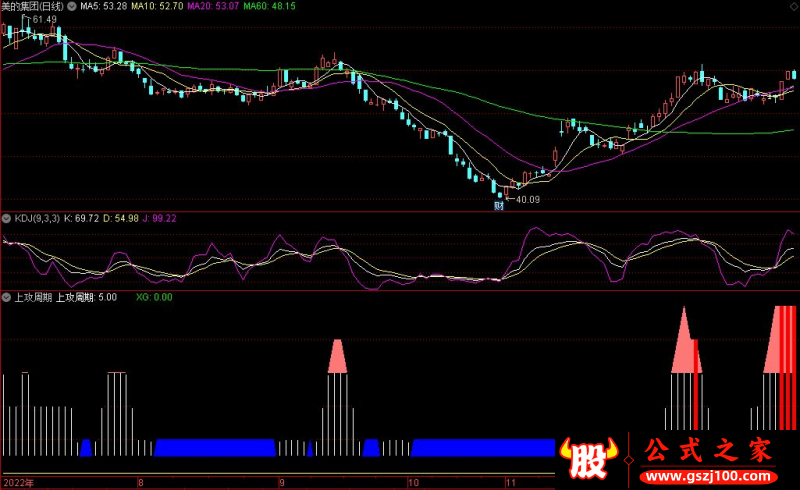Open the KDJ(9,3,3) indicator dropdown arrow

pos(6,217)
